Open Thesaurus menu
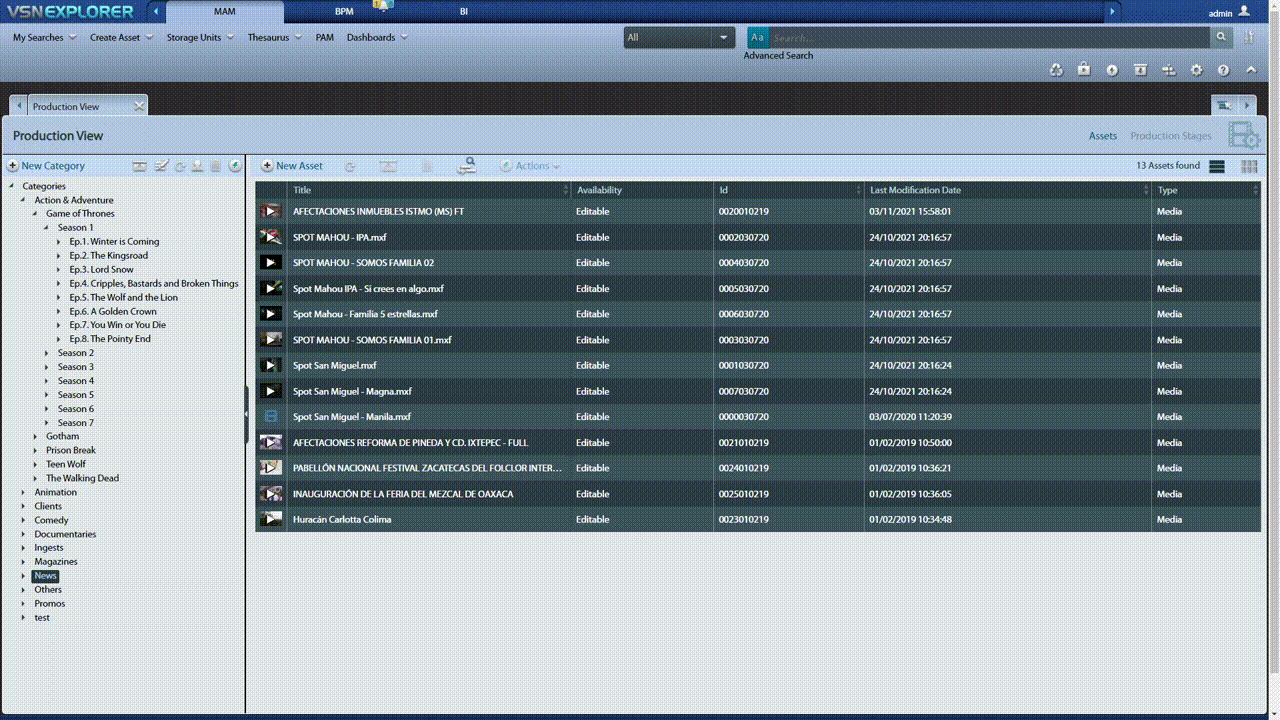 pos(275,37)
